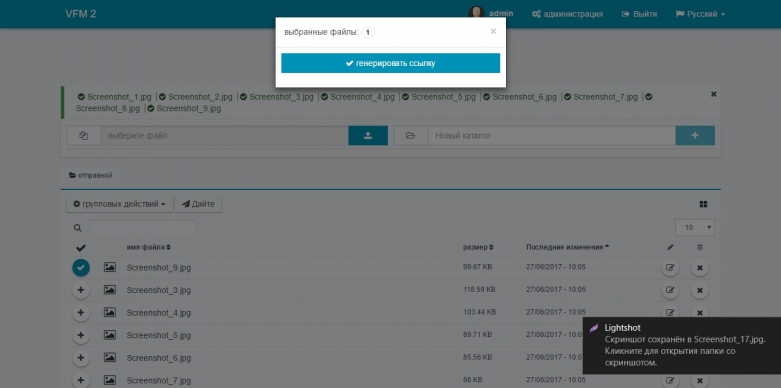Click the image icon beside Screenshot_4.jpg
This screenshot has width=781, height=388.
click(x=110, y=312)
